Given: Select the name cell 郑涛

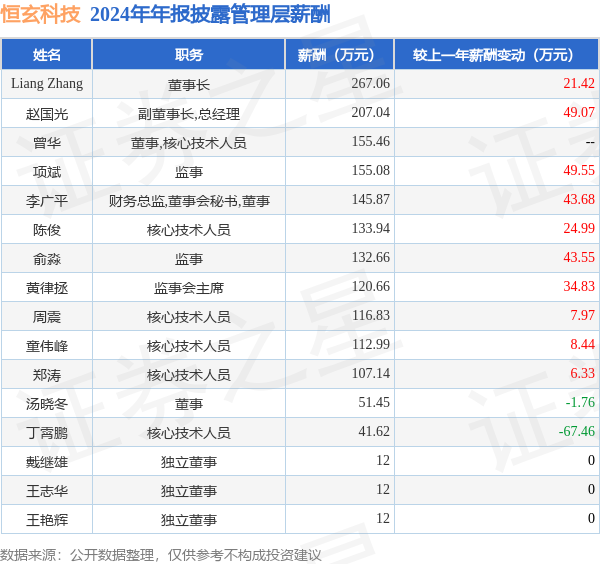Looking at the screenshot, I should 47,375.
